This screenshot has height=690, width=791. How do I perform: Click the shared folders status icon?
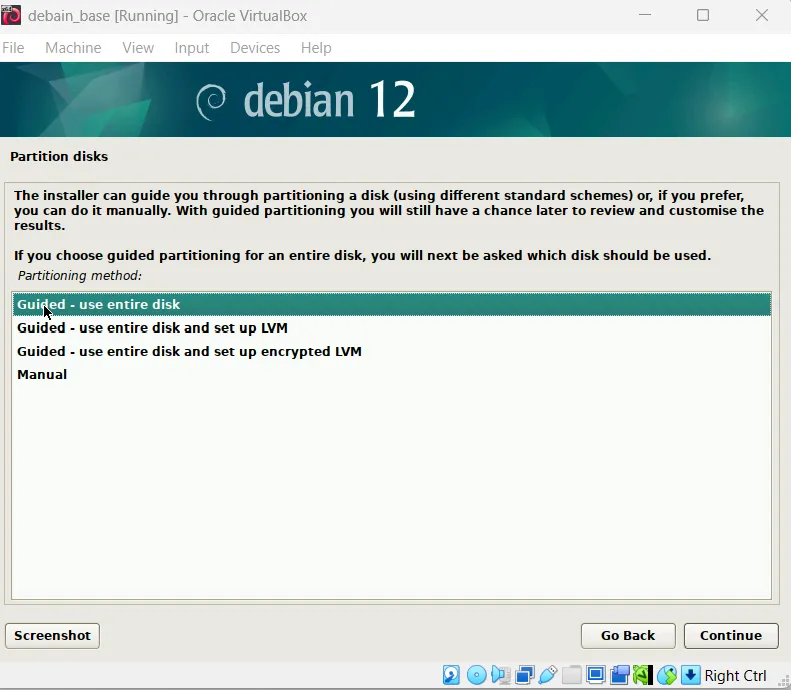click(x=572, y=675)
